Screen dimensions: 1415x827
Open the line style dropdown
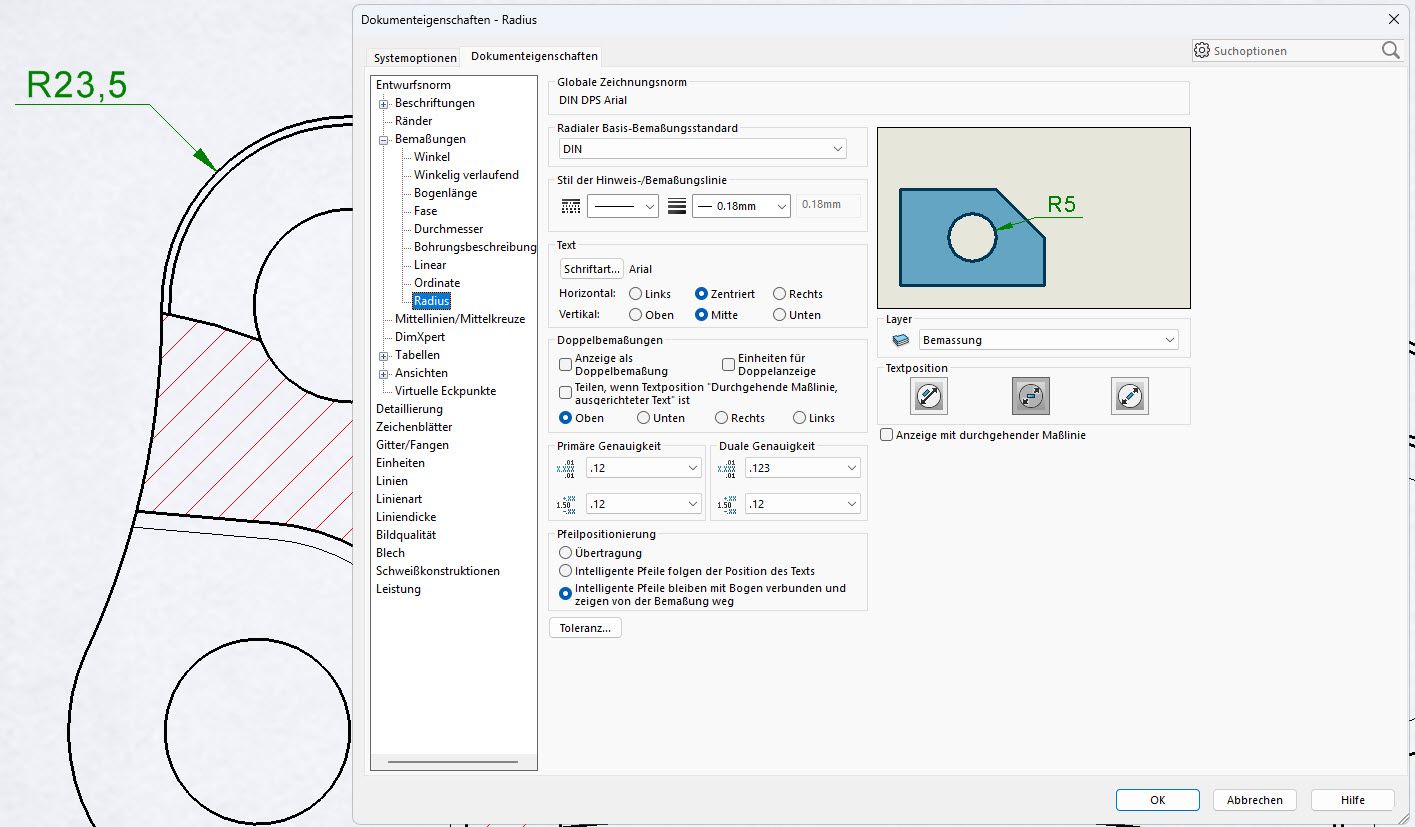pos(622,206)
